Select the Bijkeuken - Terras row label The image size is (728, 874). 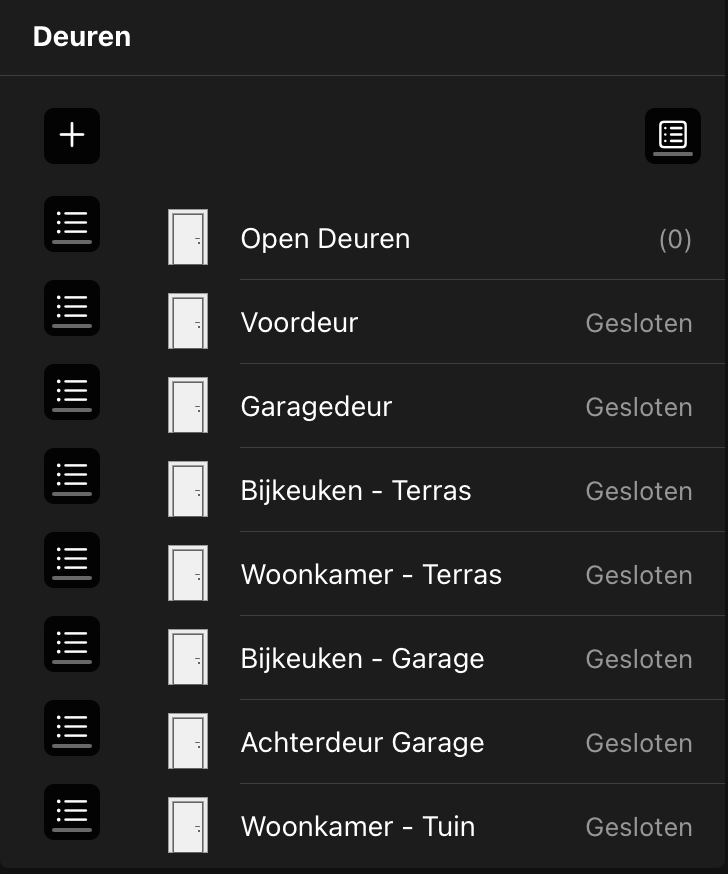pos(356,491)
